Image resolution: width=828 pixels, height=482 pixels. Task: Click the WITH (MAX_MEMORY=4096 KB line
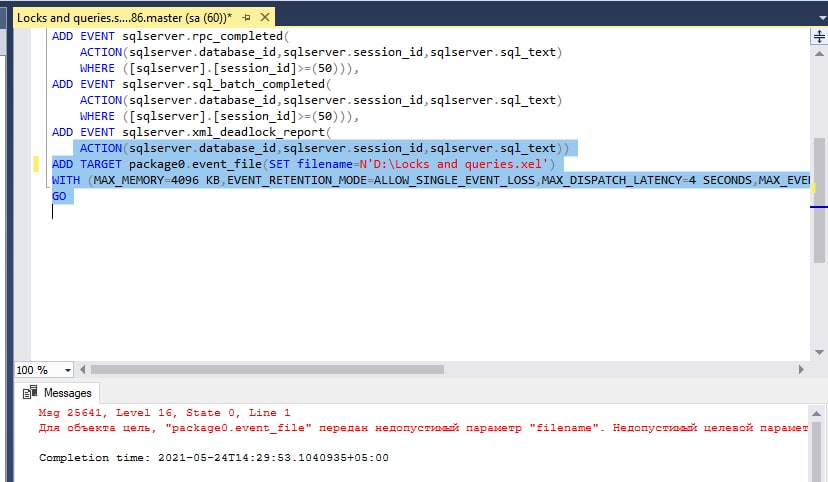coord(431,181)
